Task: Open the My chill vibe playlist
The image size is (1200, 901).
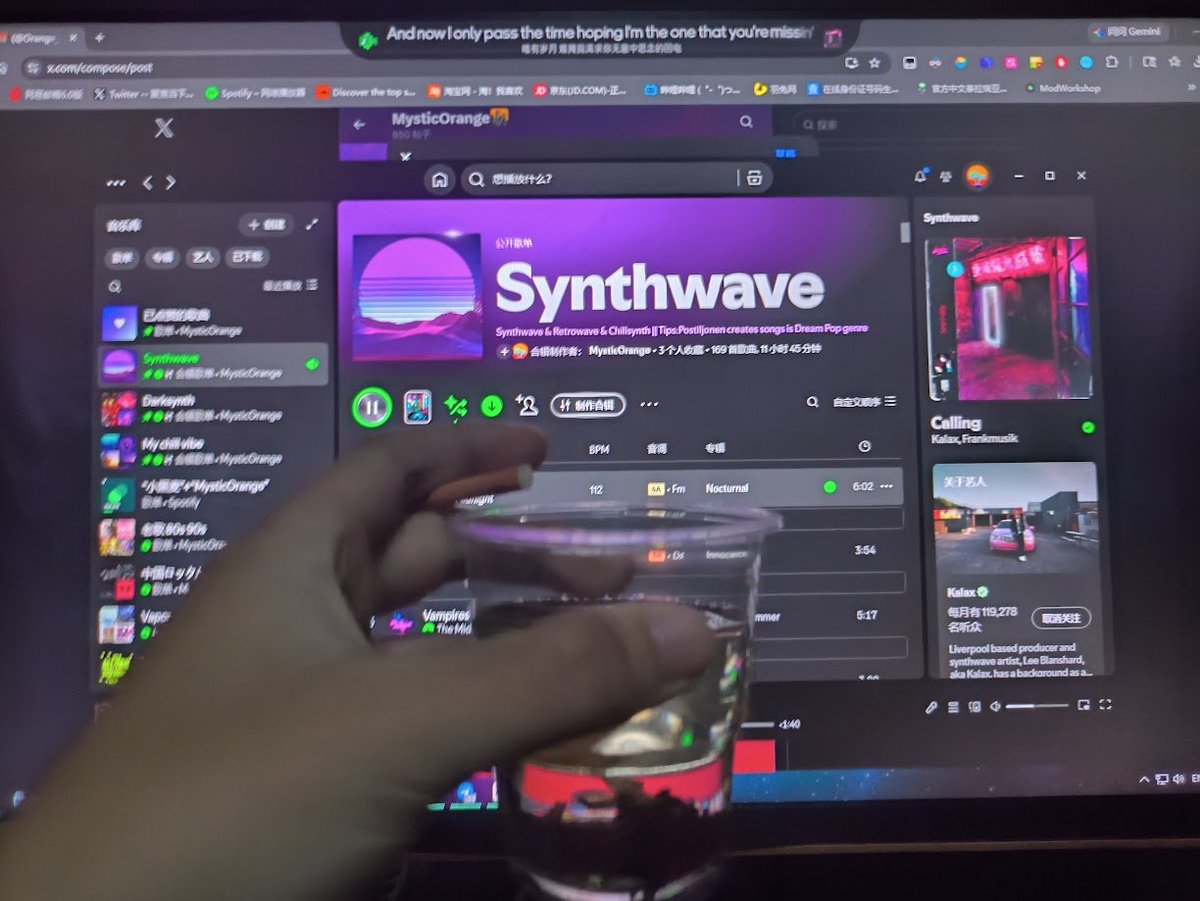Action: point(214,451)
